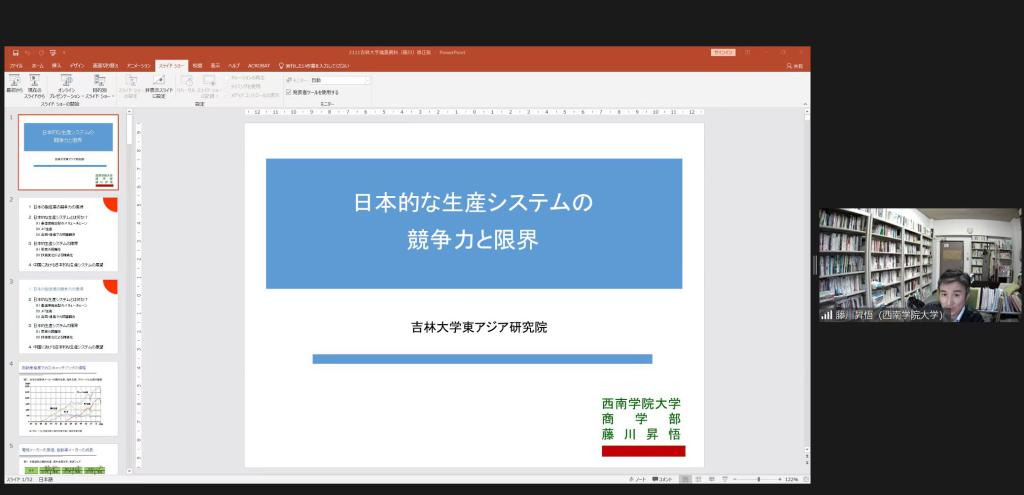The height and width of the screenshot is (495, 1024).
Task: Toggle Notes (ノート) pane in status bar
Action: coord(639,480)
